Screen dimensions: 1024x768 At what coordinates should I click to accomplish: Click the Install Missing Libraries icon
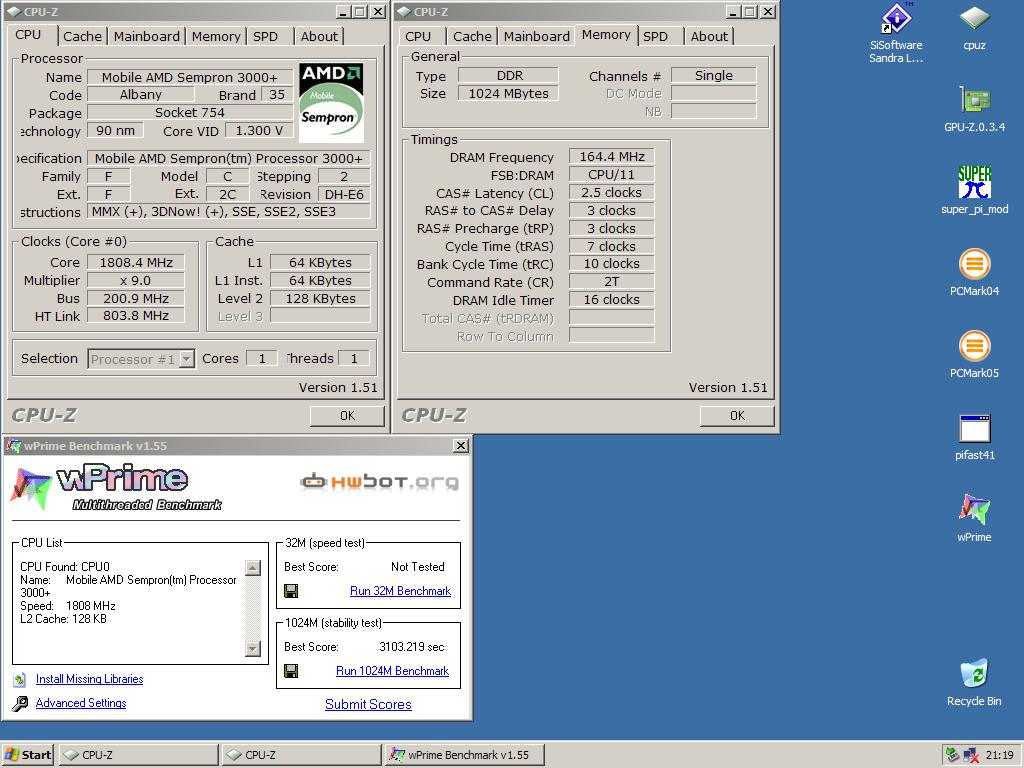(x=20, y=679)
